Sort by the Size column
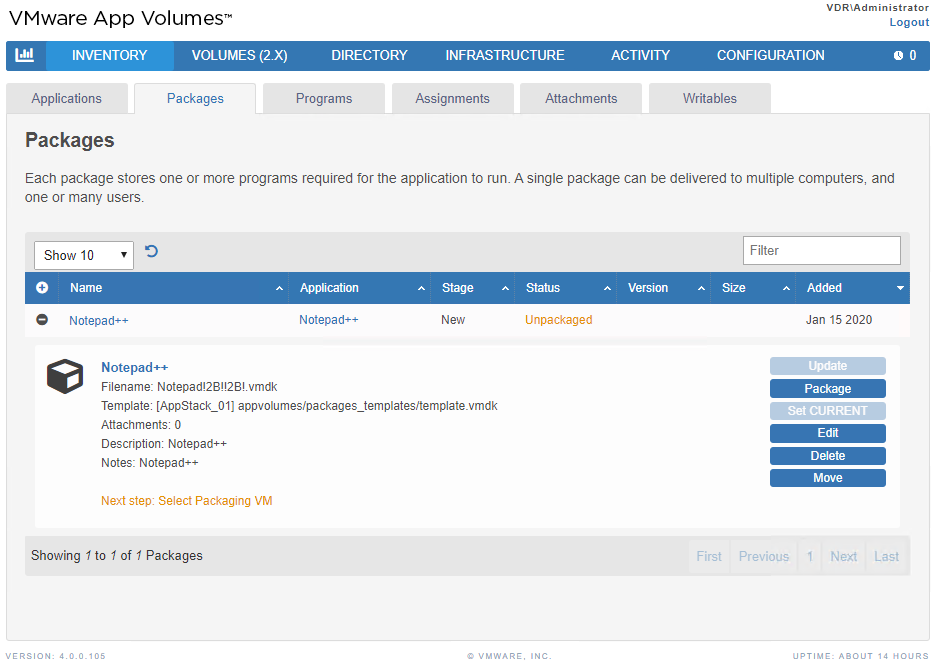The width and height of the screenshot is (938, 672). (x=753, y=288)
